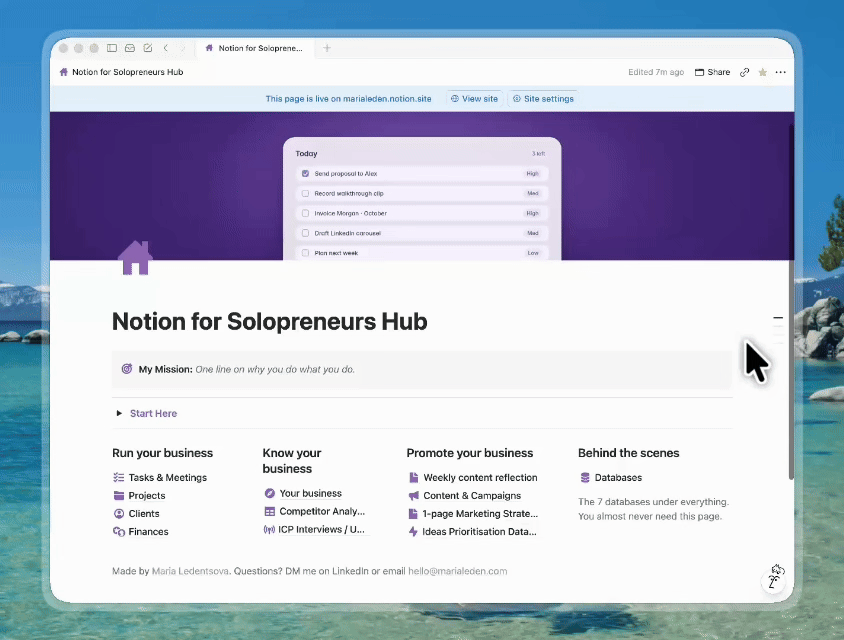Click the Notion for Solopreneurs Hub breadcrumb
Image resolution: width=844 pixels, height=640 pixels.
[x=128, y=72]
